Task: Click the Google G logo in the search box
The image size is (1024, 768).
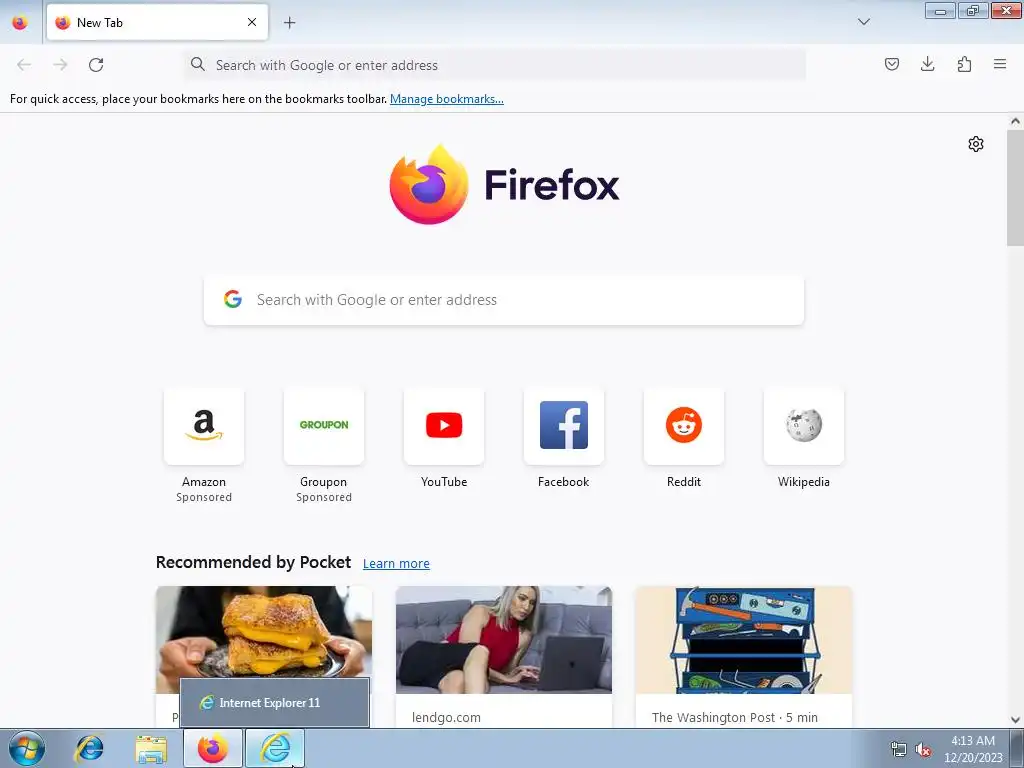Action: 232,299
